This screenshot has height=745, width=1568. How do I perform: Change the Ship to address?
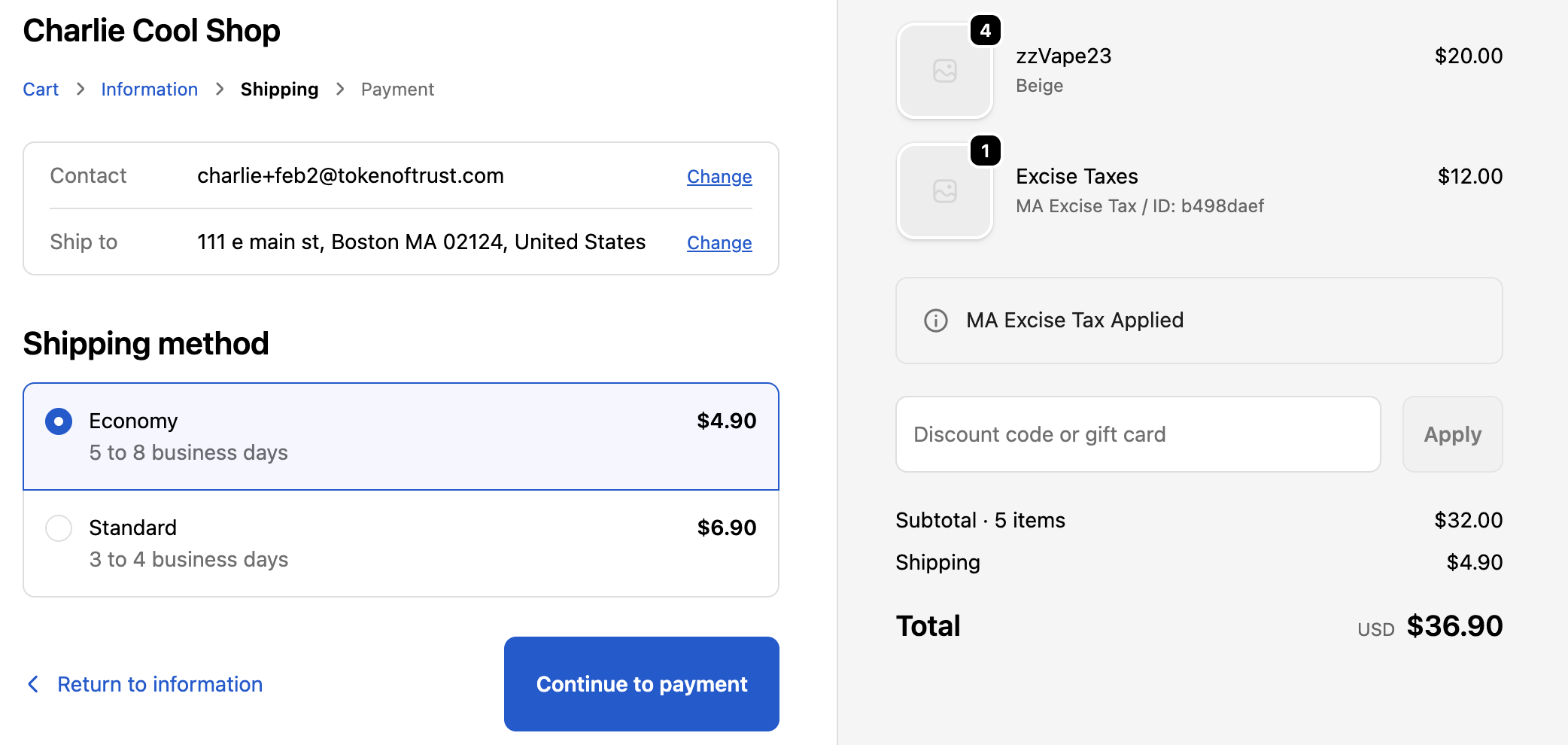point(719,243)
